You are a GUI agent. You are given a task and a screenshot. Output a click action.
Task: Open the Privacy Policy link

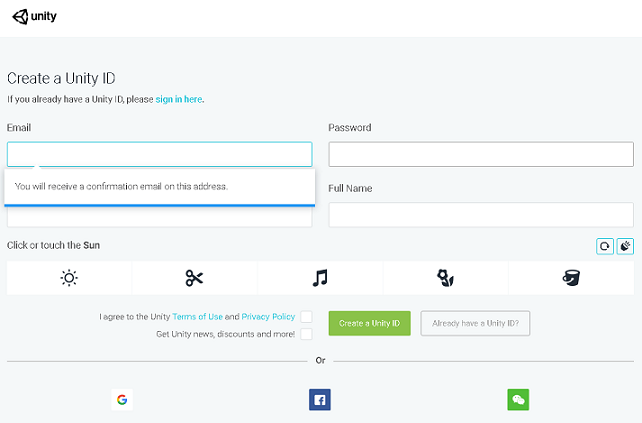(268, 316)
